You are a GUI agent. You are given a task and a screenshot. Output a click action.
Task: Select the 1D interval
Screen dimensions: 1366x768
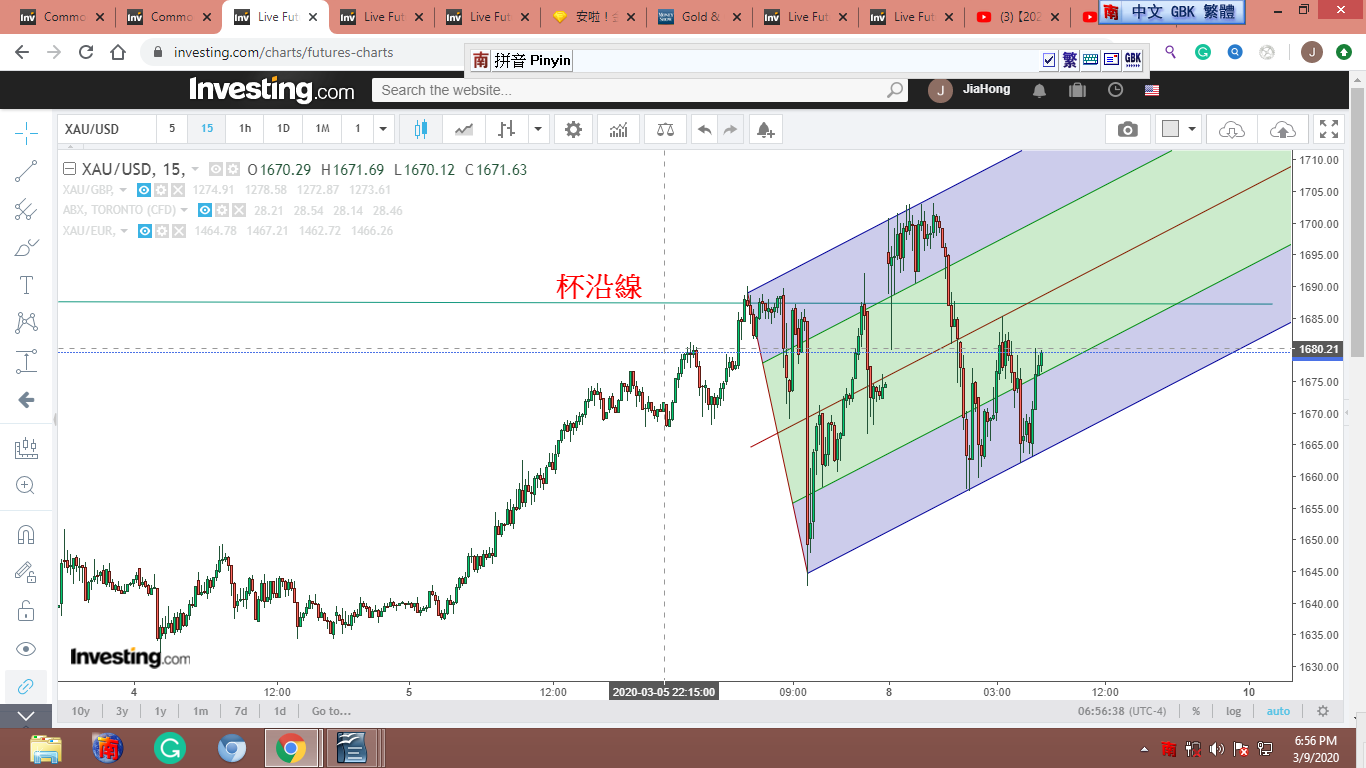[283, 129]
